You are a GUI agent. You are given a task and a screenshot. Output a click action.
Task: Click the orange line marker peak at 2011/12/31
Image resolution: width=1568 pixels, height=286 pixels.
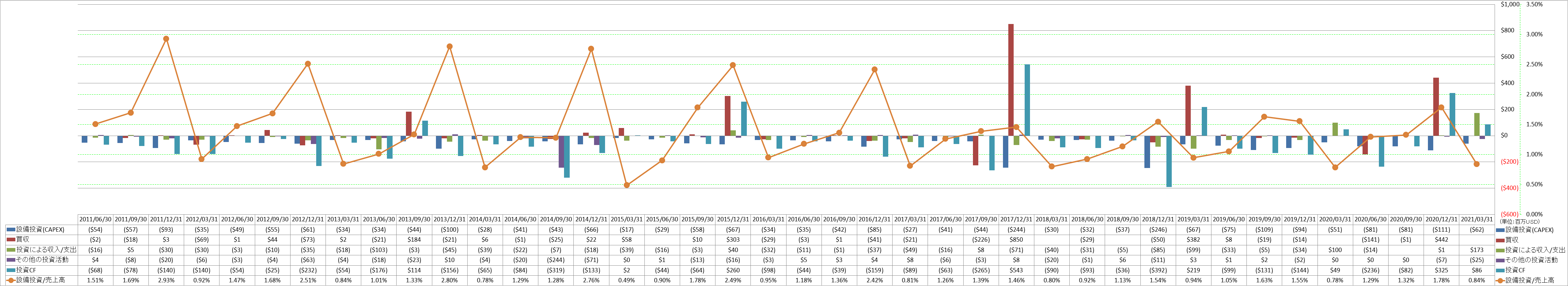coord(166,38)
